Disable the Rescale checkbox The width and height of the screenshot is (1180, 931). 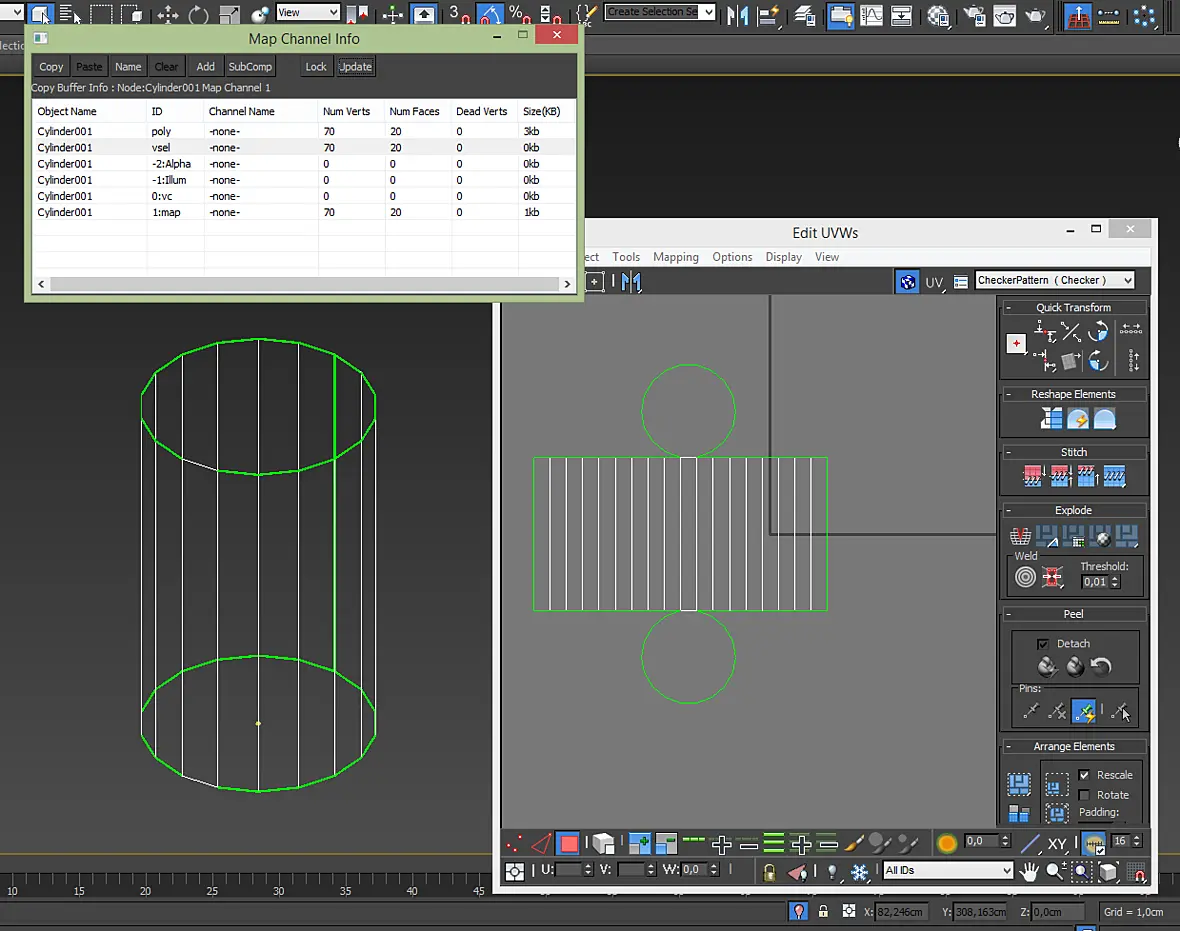[x=1084, y=775]
